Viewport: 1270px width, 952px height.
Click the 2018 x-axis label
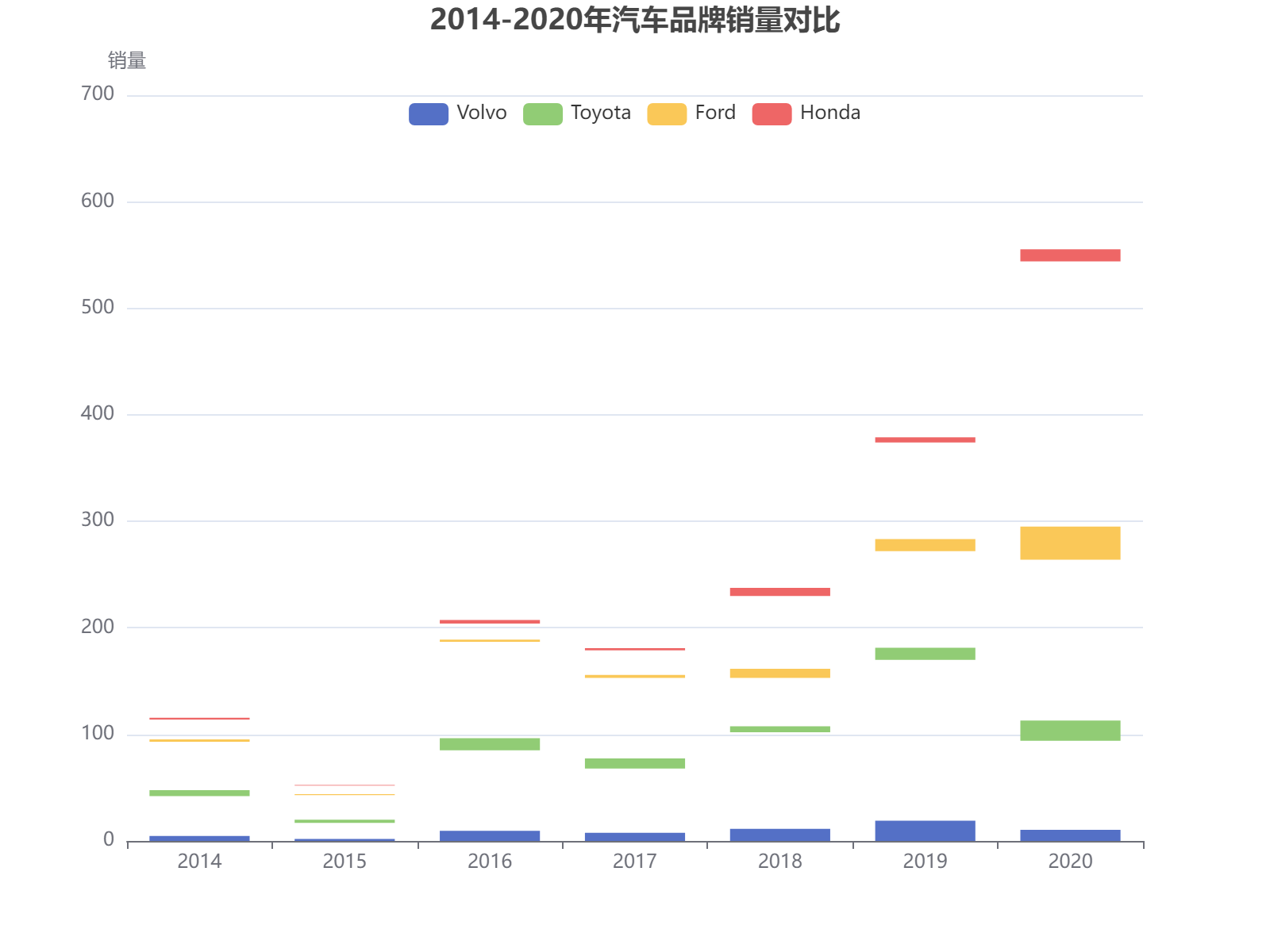click(780, 862)
